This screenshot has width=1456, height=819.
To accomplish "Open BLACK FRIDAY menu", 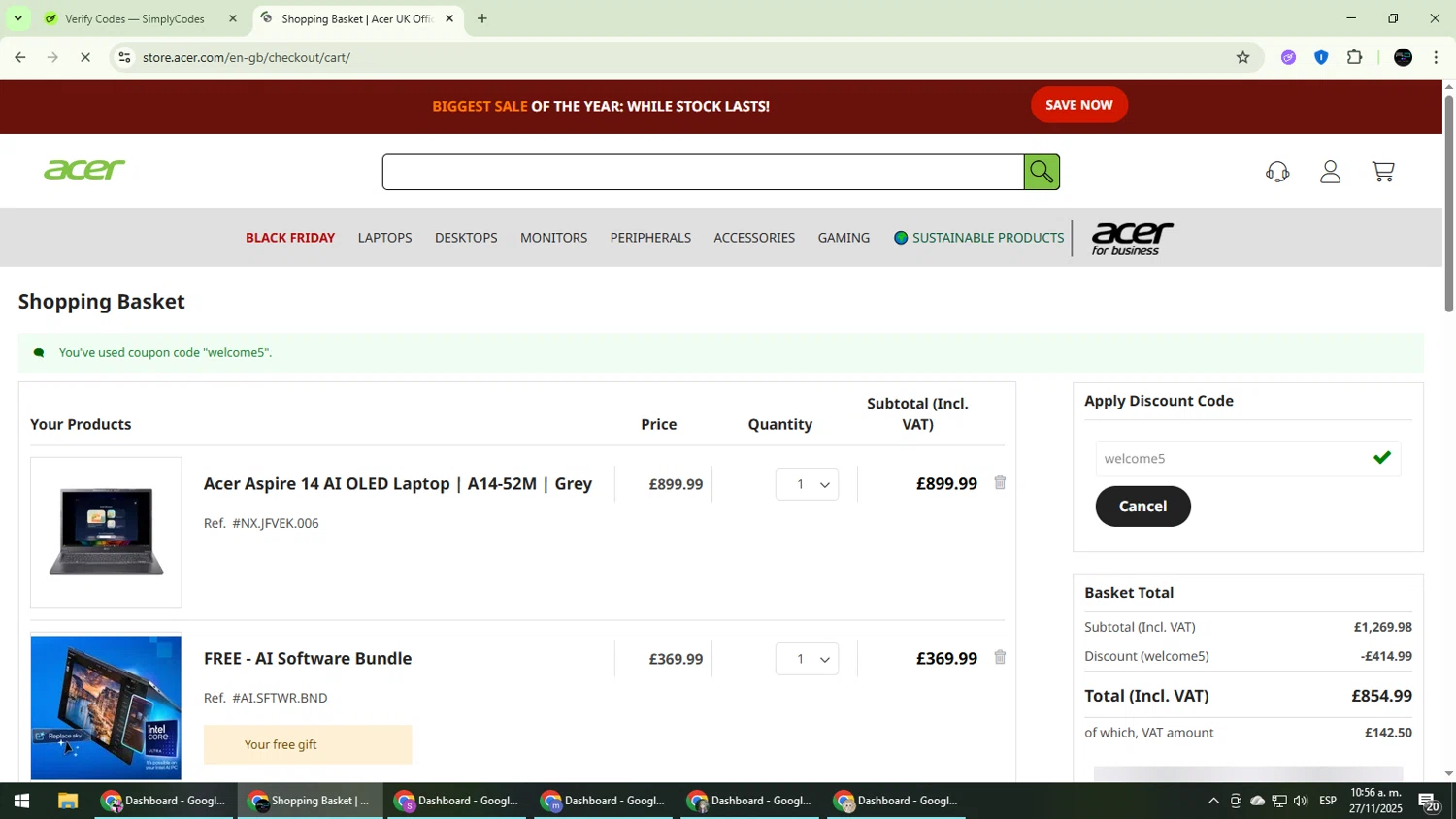I will coord(290,238).
